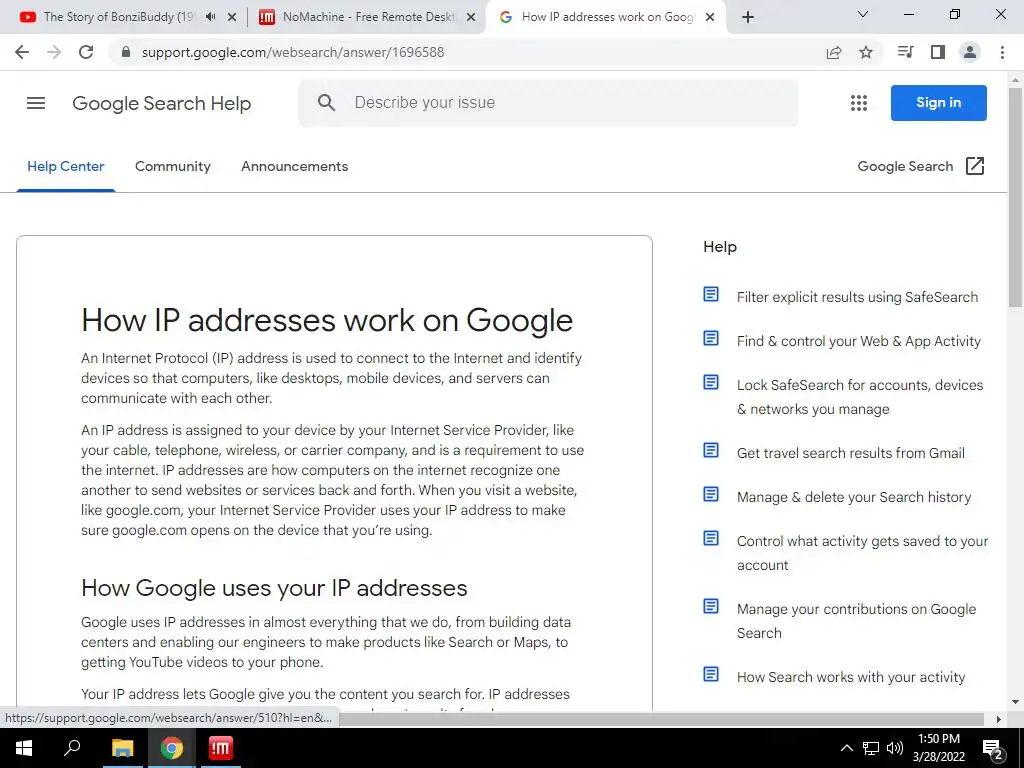Open Get travel search results from Gmail
This screenshot has height=768, width=1024.
point(850,453)
